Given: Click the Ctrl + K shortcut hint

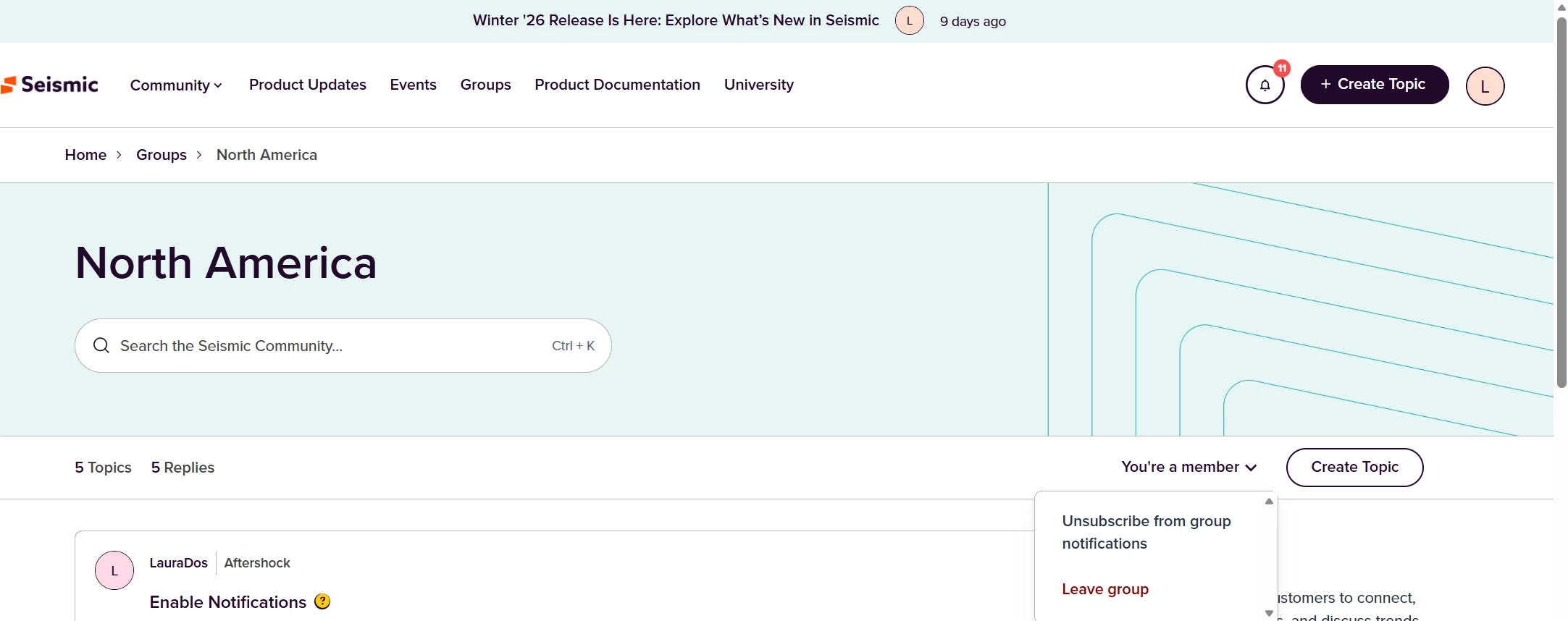Looking at the screenshot, I should tap(573, 345).
